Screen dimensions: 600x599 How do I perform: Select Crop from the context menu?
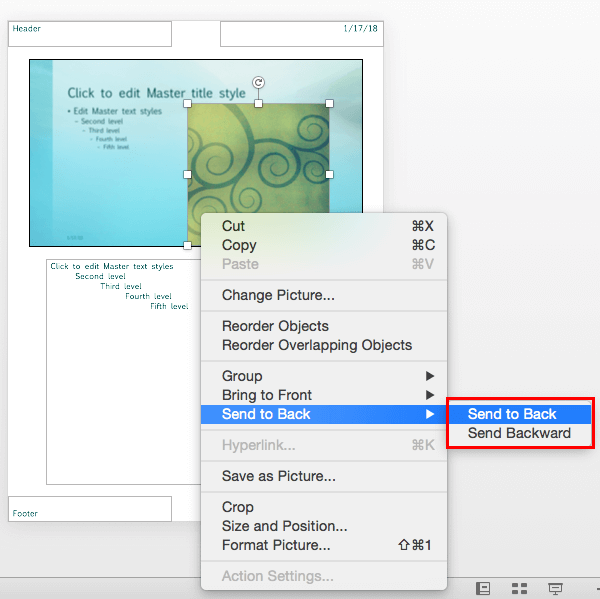tap(238, 507)
